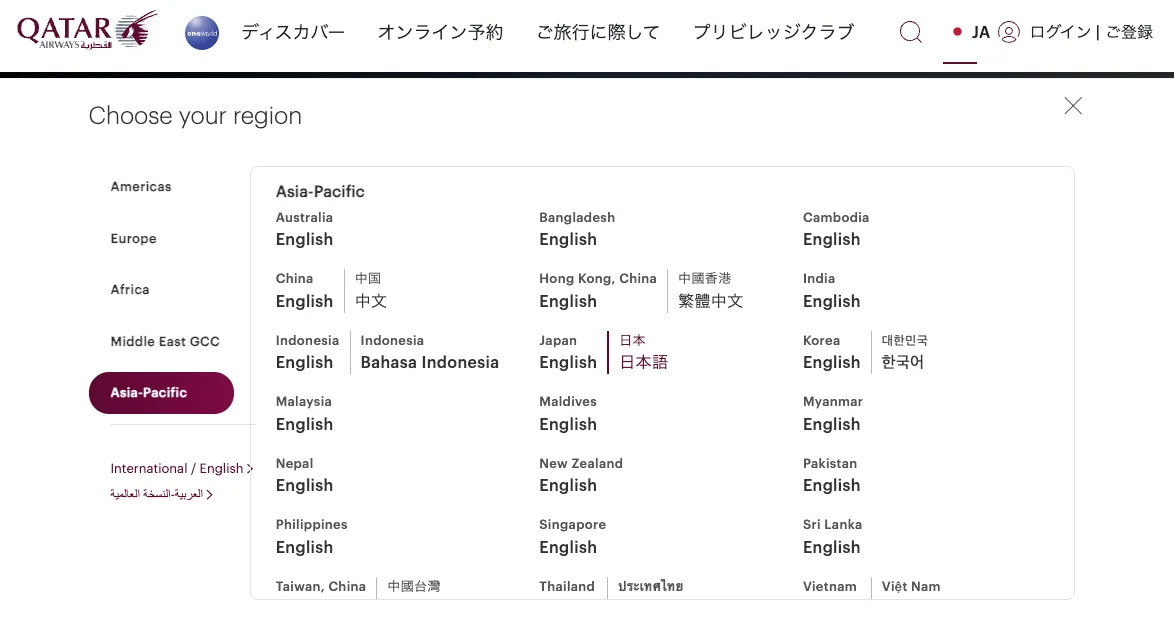Choose English under Philippines
Image resolution: width=1174 pixels, height=619 pixels.
(x=304, y=547)
